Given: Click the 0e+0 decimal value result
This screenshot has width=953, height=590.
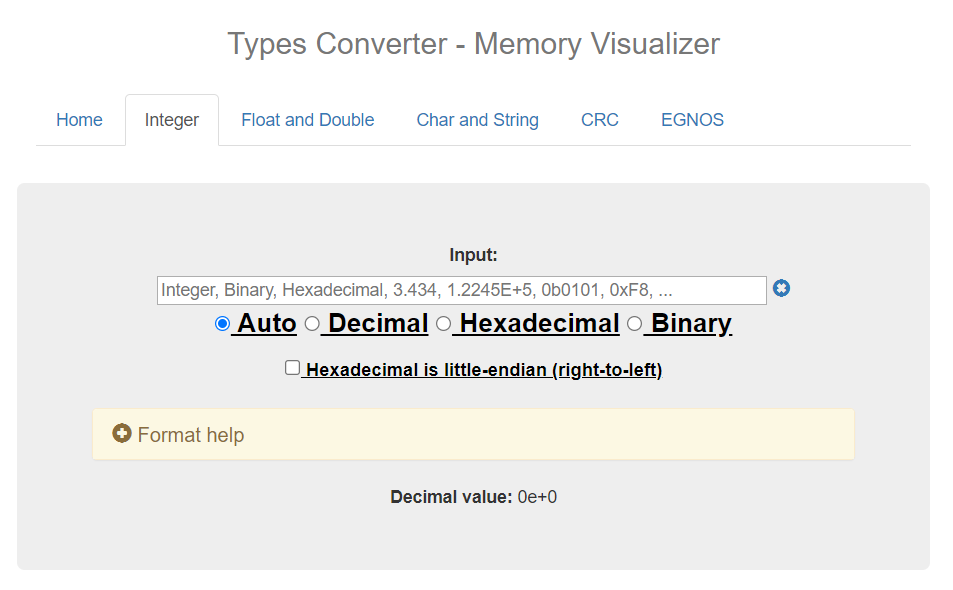Looking at the screenshot, I should [x=537, y=497].
